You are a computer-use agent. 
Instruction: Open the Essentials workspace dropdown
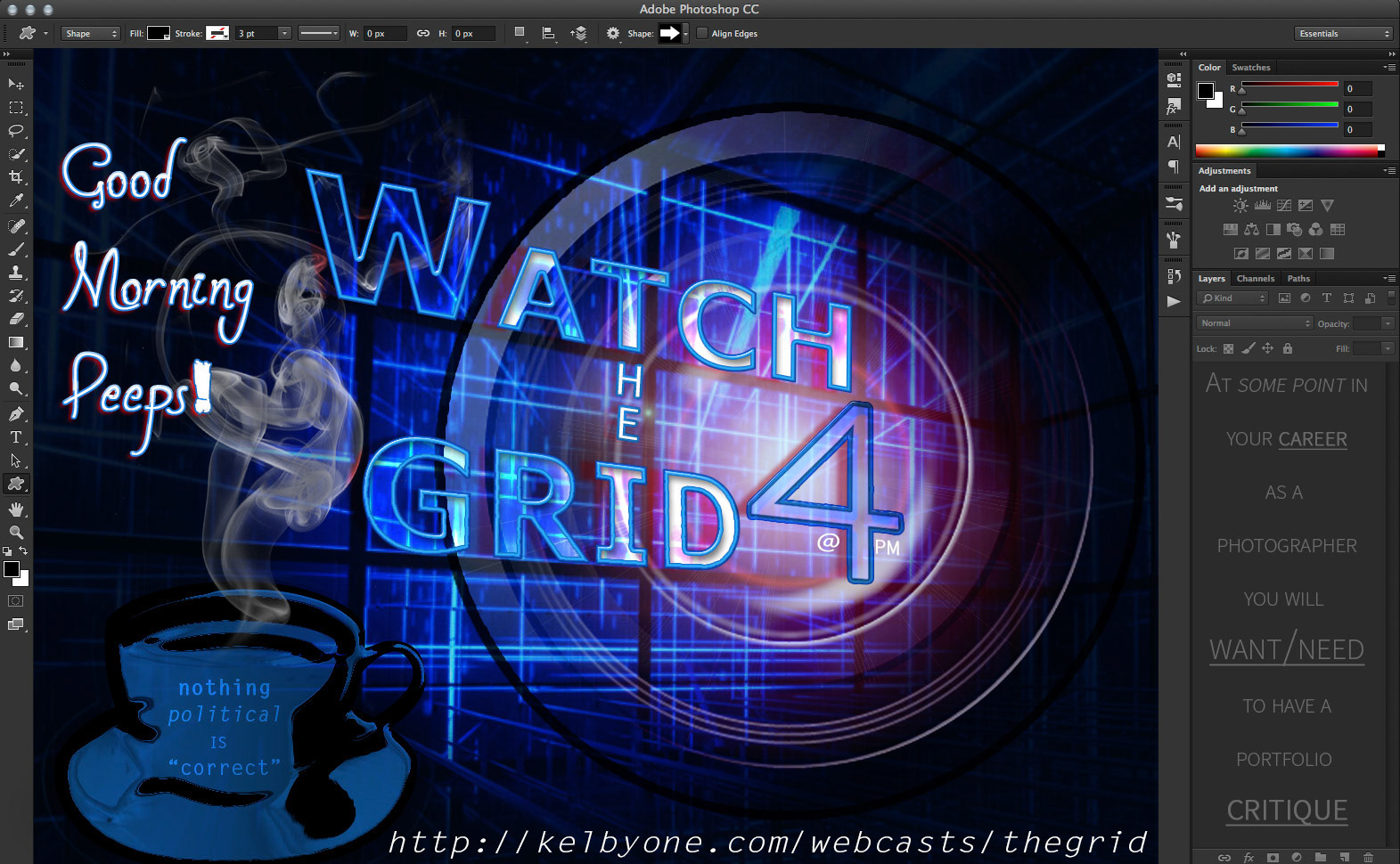click(x=1343, y=33)
